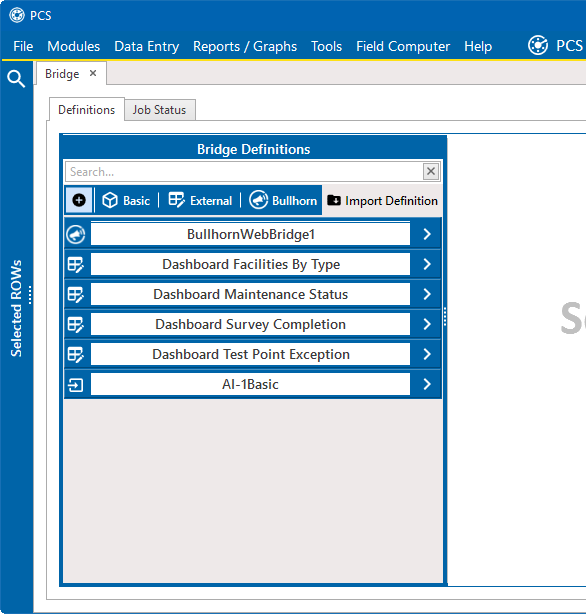The image size is (586, 614).
Task: Expand BullhornWebBridge1 chevron arrow
Action: 427,234
